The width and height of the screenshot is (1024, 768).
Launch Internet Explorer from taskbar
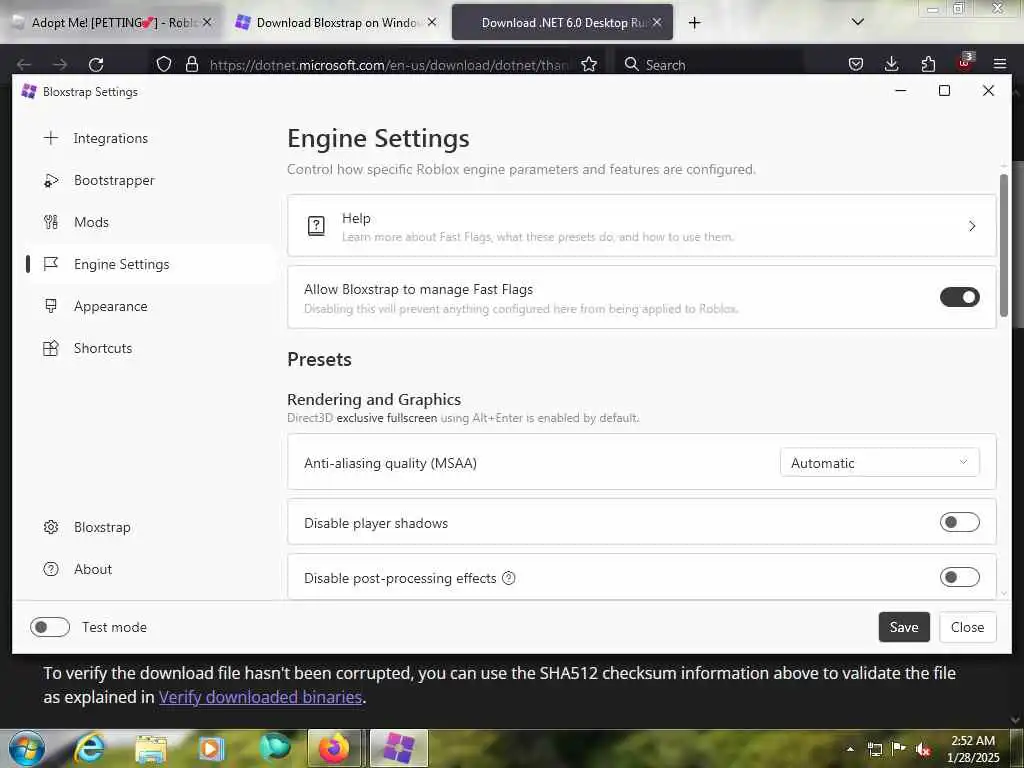[x=89, y=748]
